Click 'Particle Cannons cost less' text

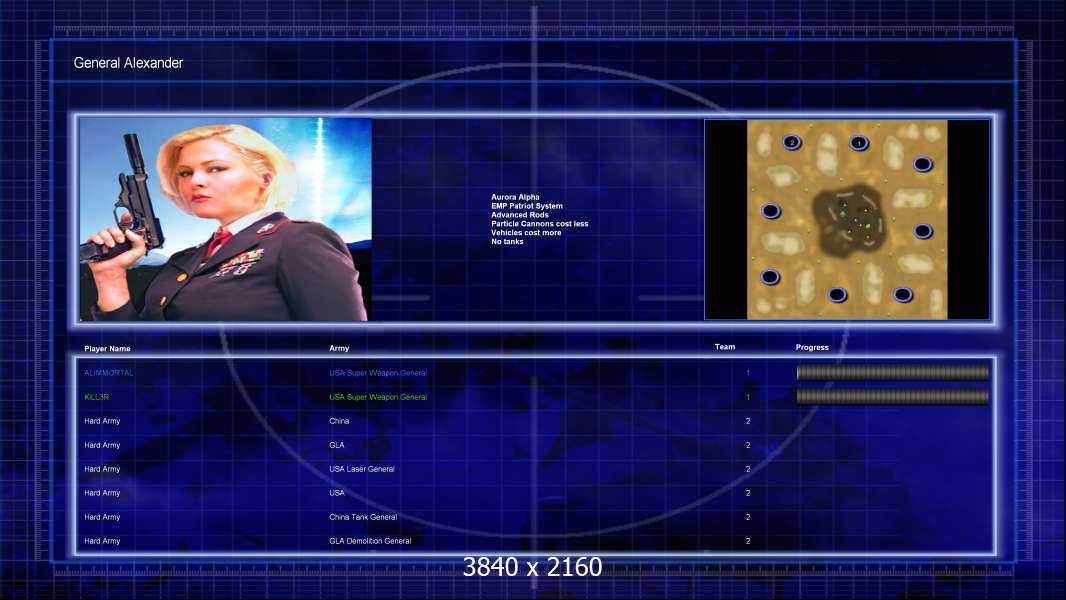[540, 224]
